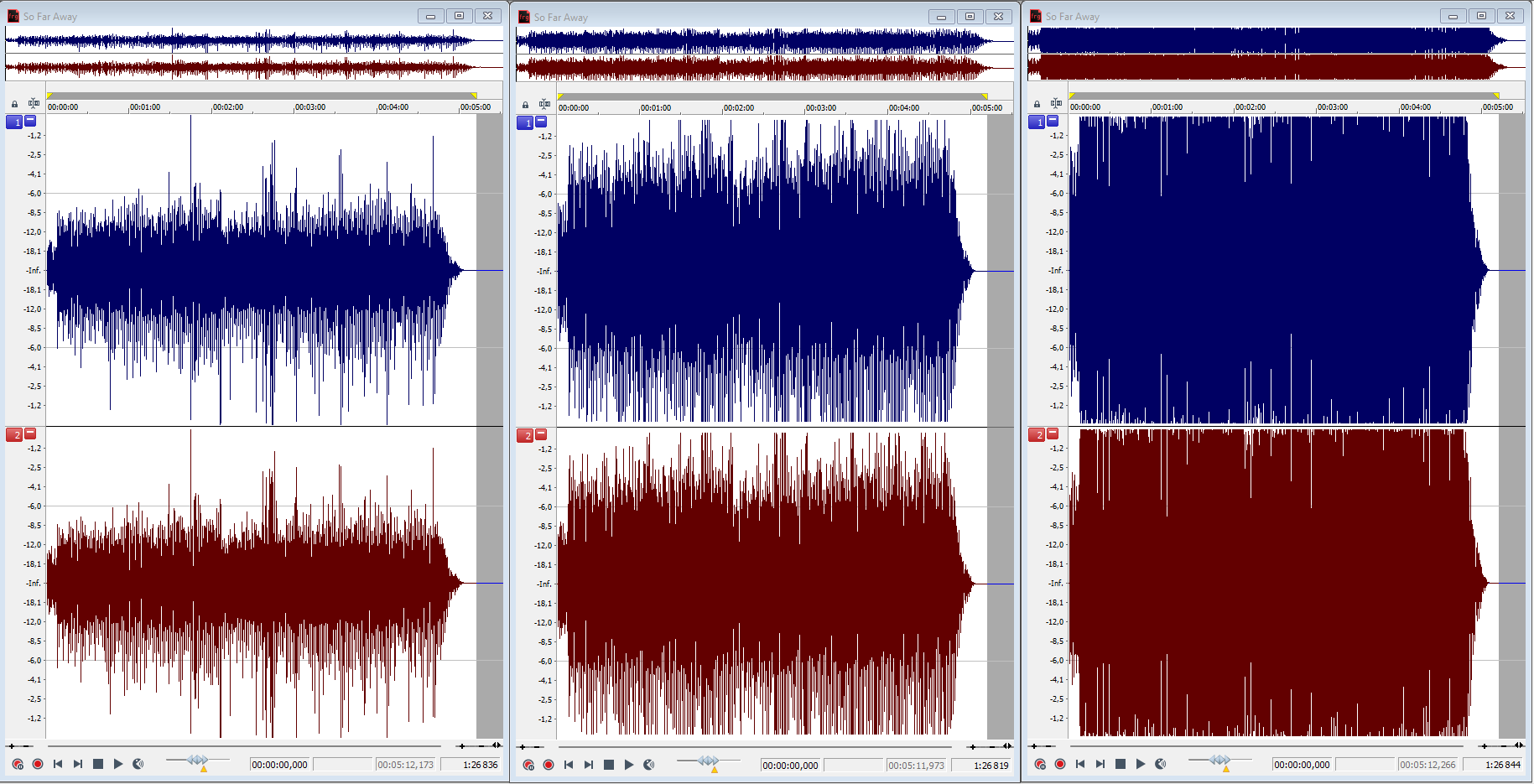
Task: Toggle the lock icon in the middle window
Action: tap(525, 105)
